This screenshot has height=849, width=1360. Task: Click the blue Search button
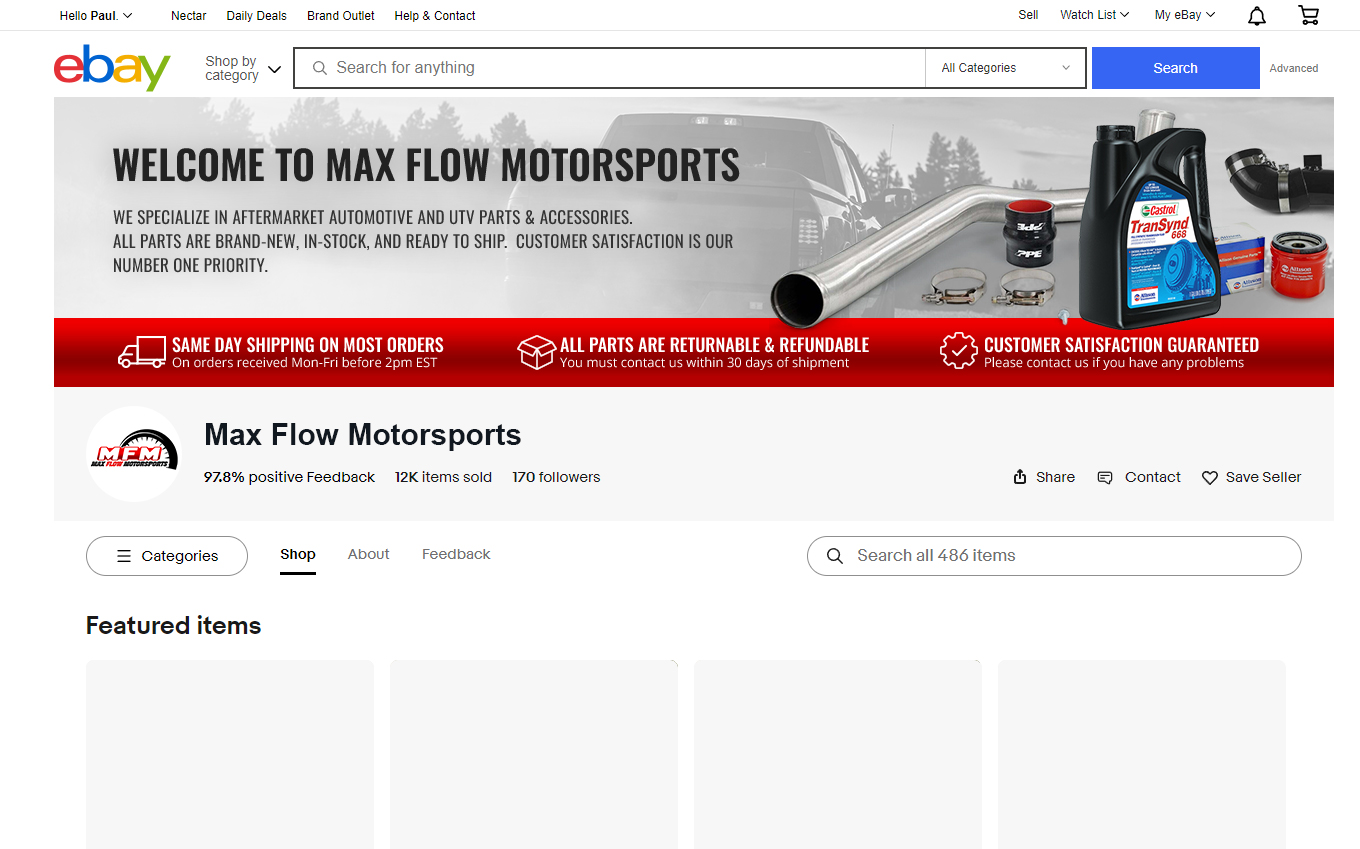1176,68
